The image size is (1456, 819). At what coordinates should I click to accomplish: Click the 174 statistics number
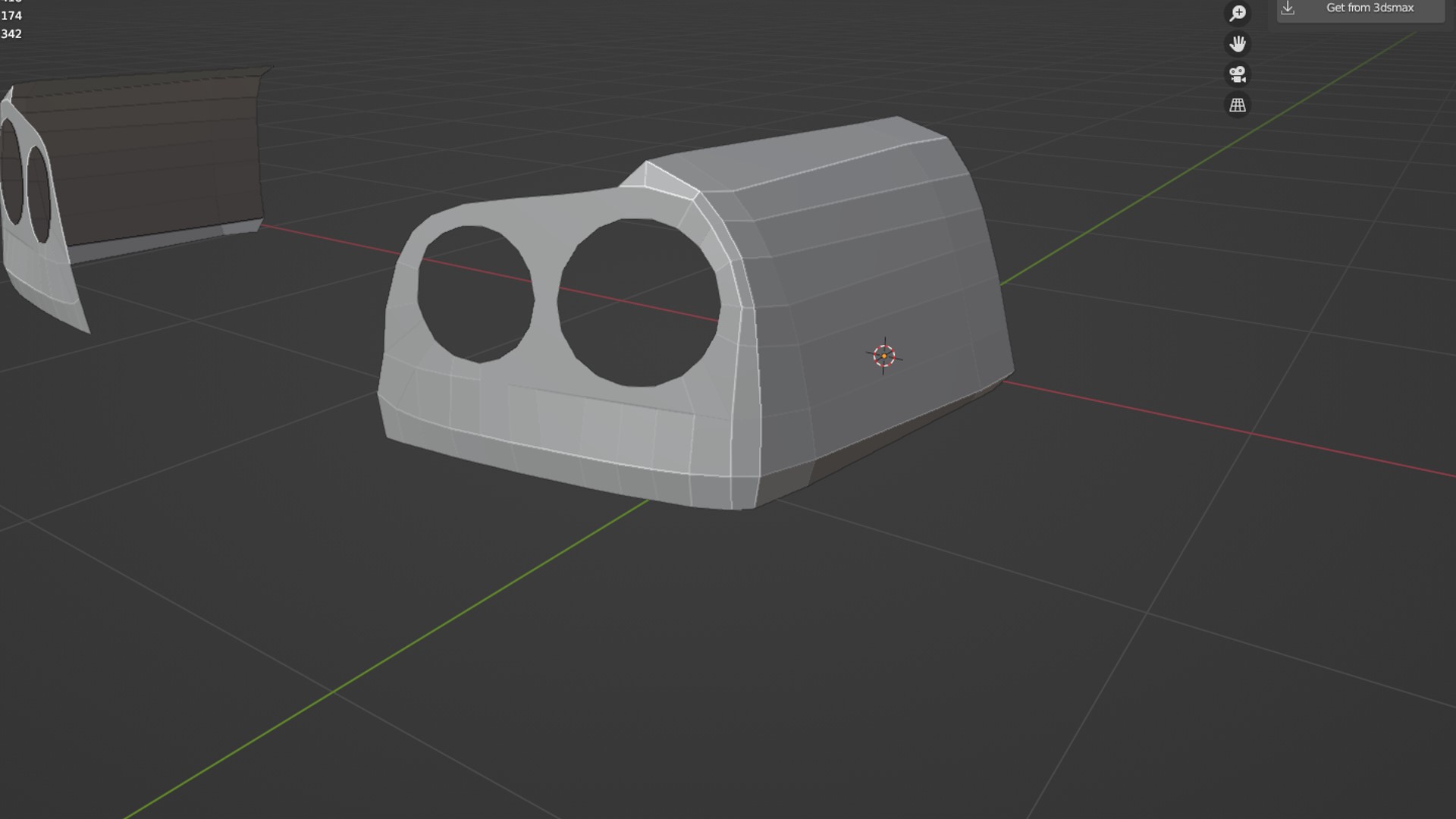coord(11,16)
